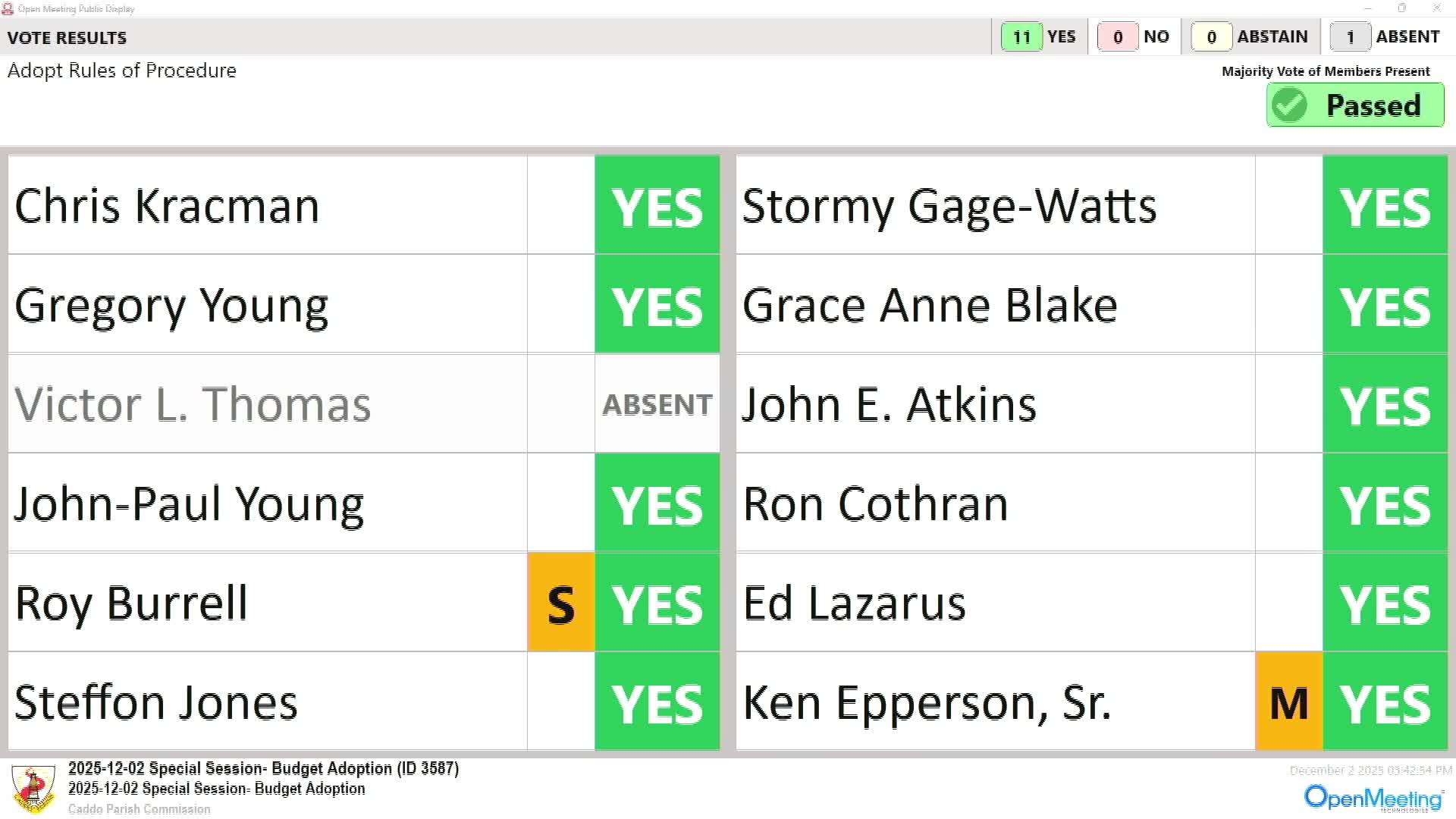1456x819 pixels.
Task: Click the green 11 YES count box
Action: tap(1021, 36)
